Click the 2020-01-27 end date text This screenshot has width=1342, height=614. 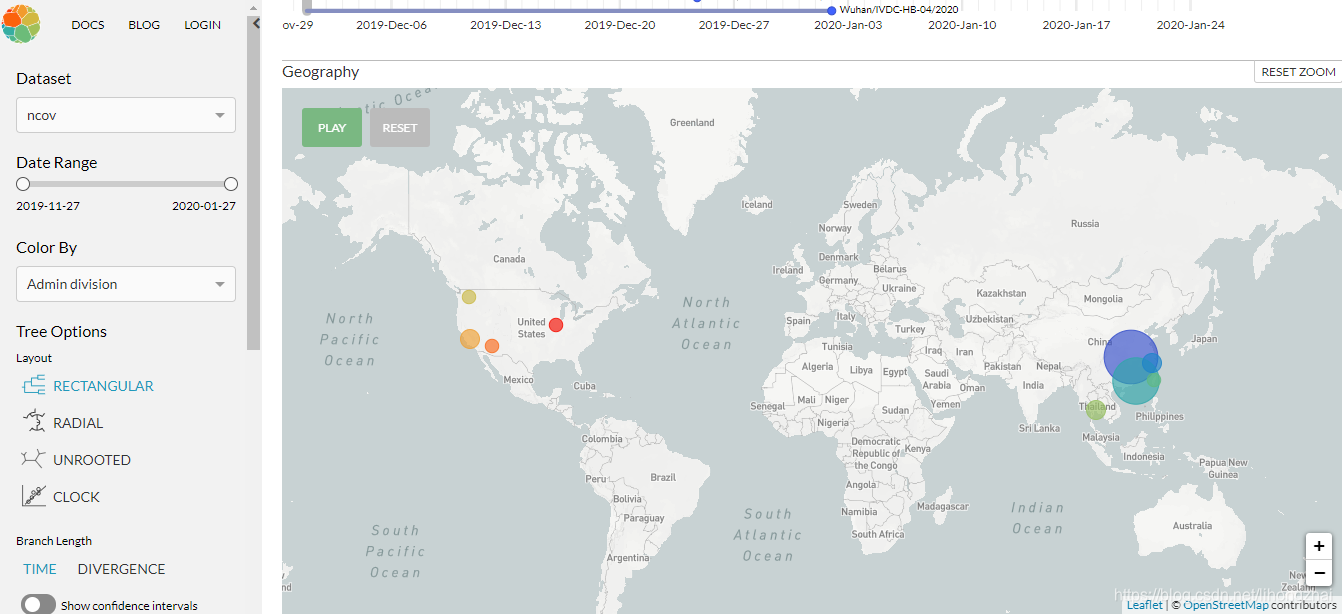coord(204,206)
